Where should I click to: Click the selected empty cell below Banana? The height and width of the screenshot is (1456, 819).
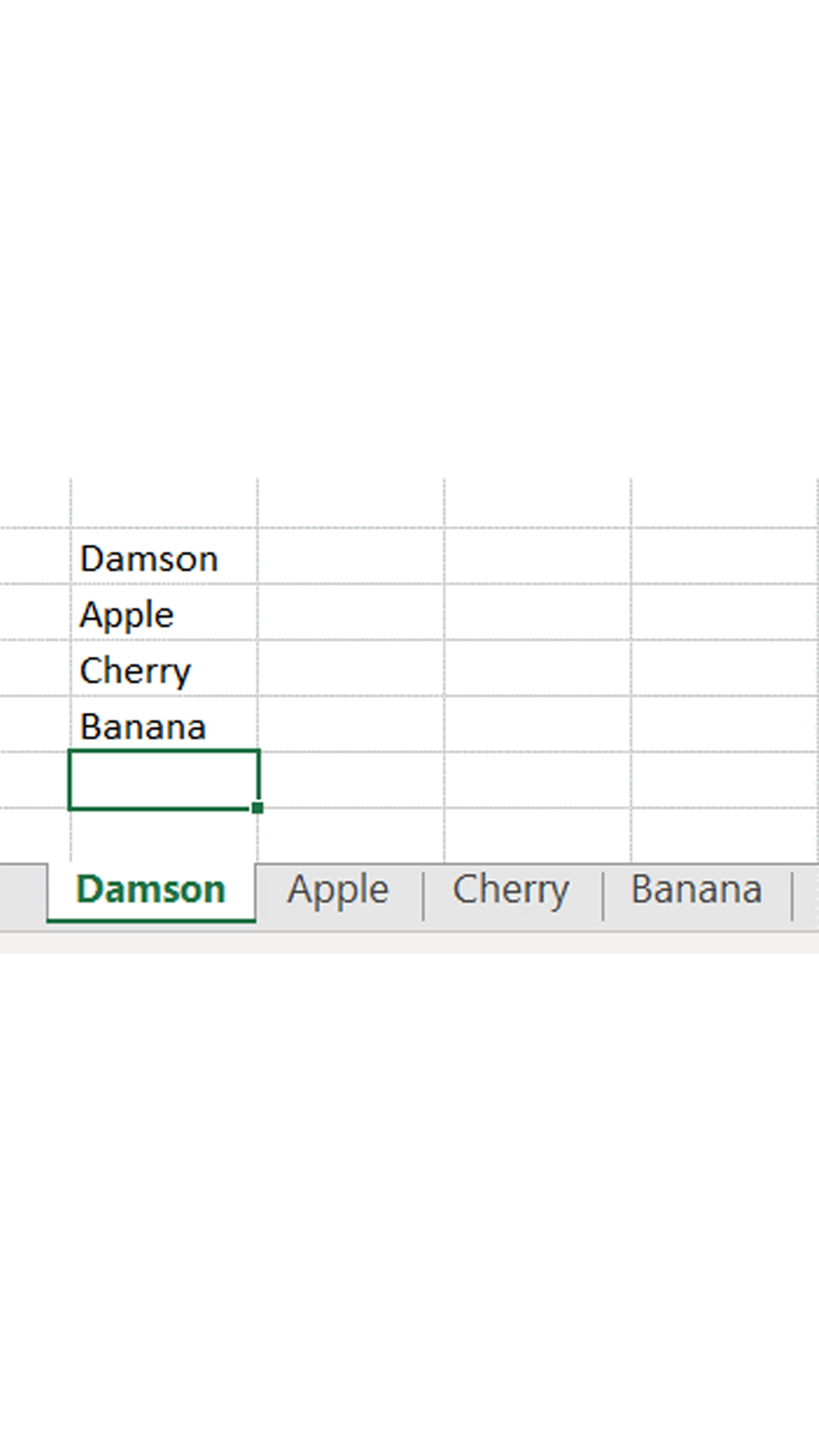click(x=163, y=780)
